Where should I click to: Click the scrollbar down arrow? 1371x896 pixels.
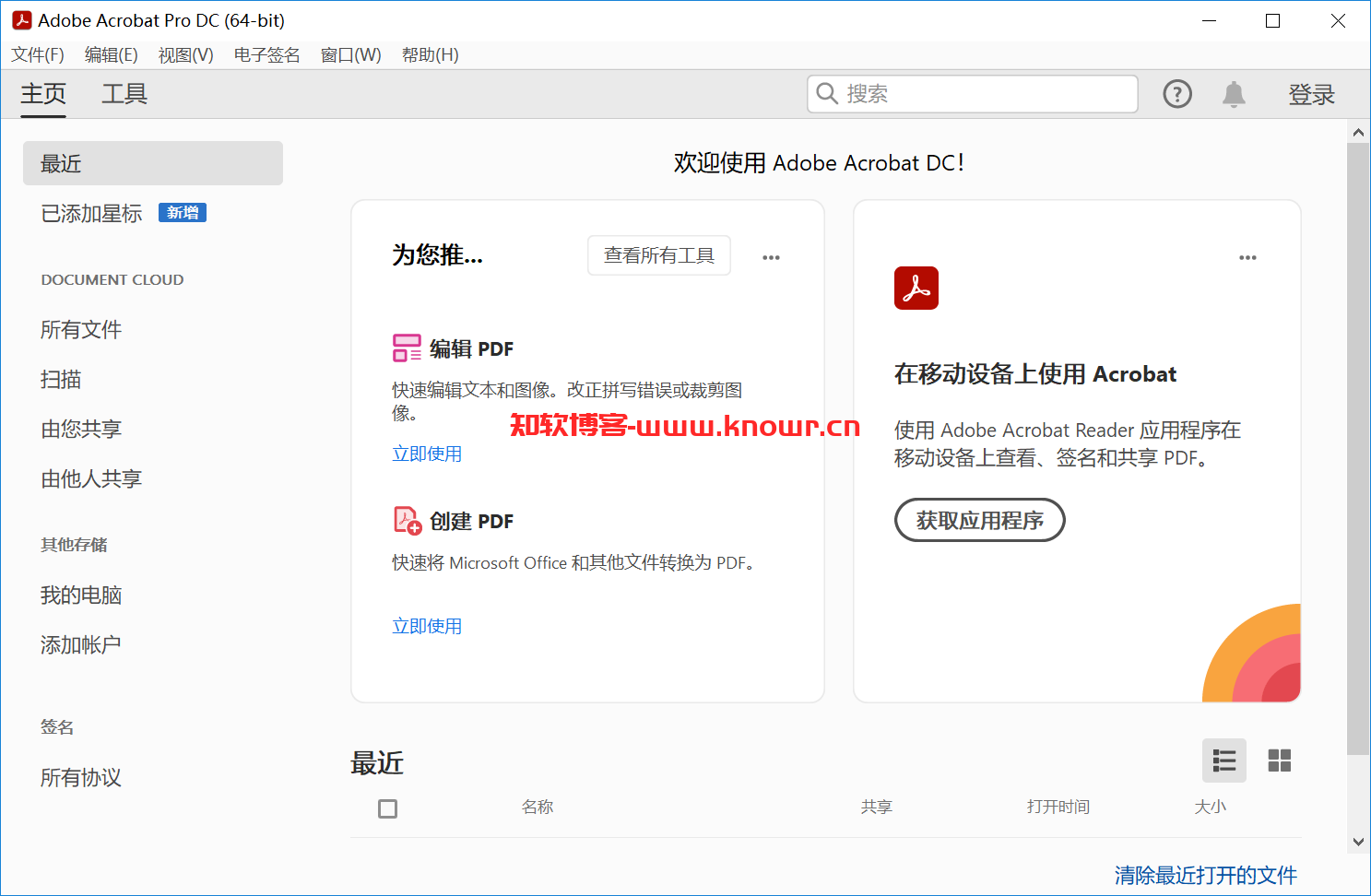1358,842
